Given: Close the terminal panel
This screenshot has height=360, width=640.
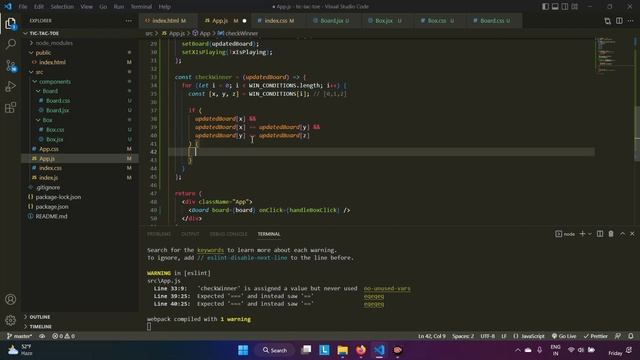Looking at the screenshot, I should point(632,234).
